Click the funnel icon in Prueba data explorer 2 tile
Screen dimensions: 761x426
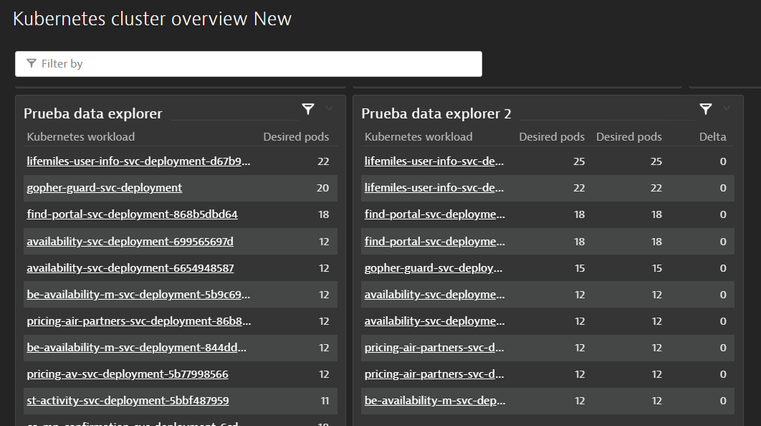706,109
